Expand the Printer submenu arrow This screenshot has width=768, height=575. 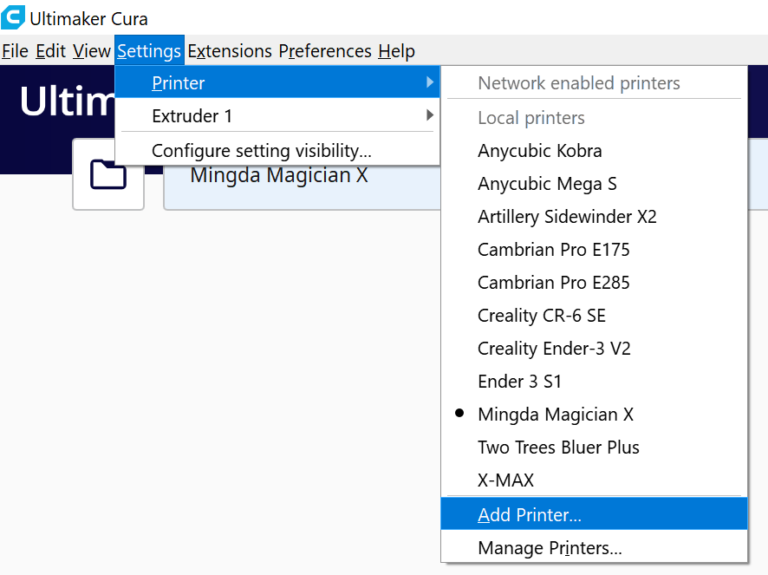pyautogui.click(x=430, y=82)
